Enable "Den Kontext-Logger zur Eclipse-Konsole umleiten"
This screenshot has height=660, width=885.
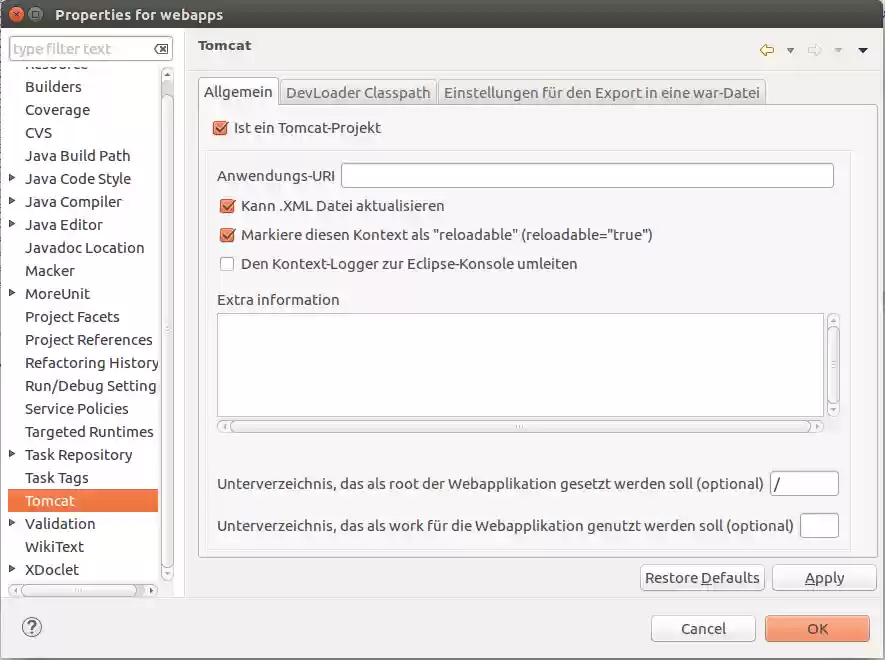tap(225, 264)
